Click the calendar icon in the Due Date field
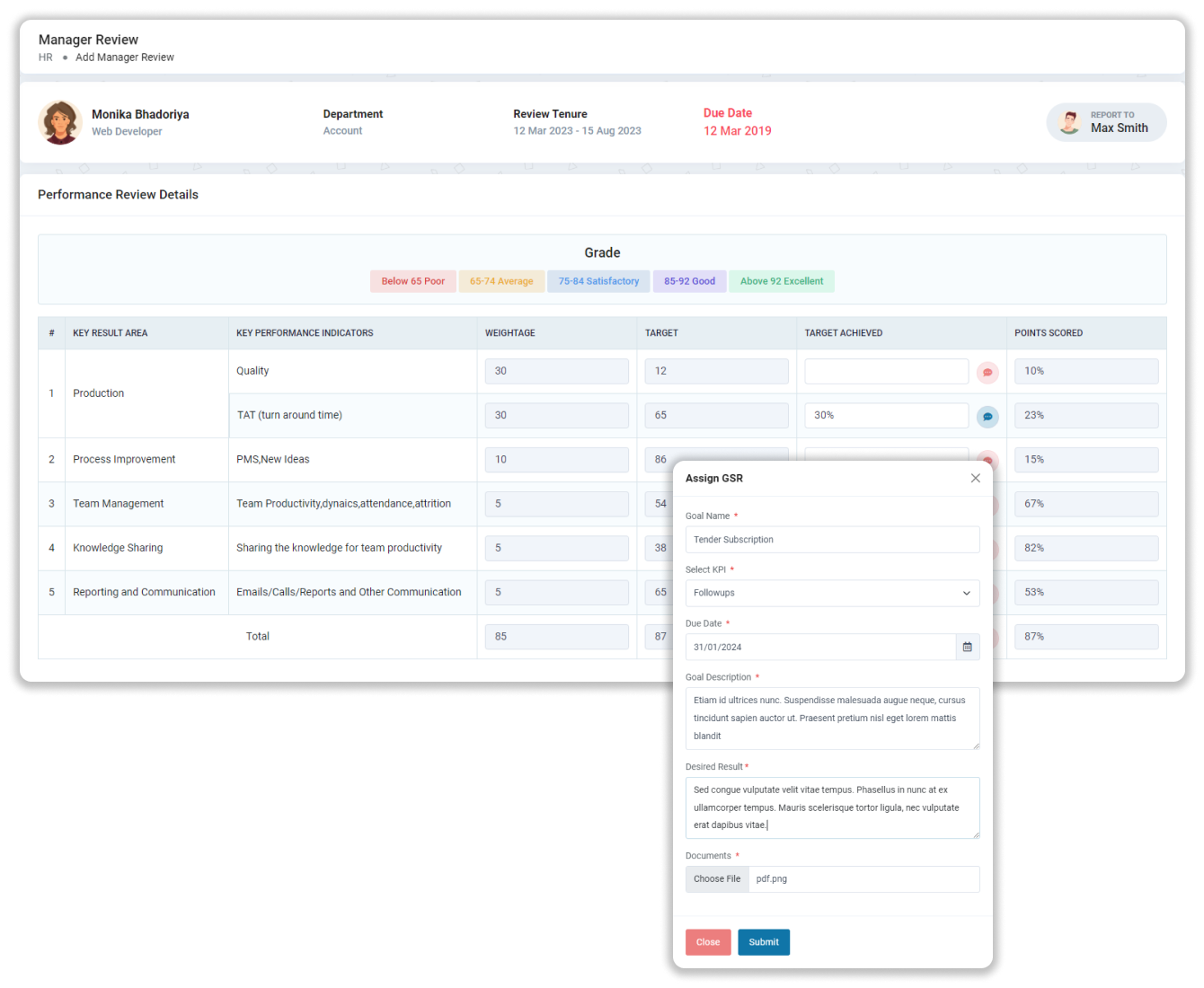Screen dimensions: 1204x988 click(x=967, y=647)
